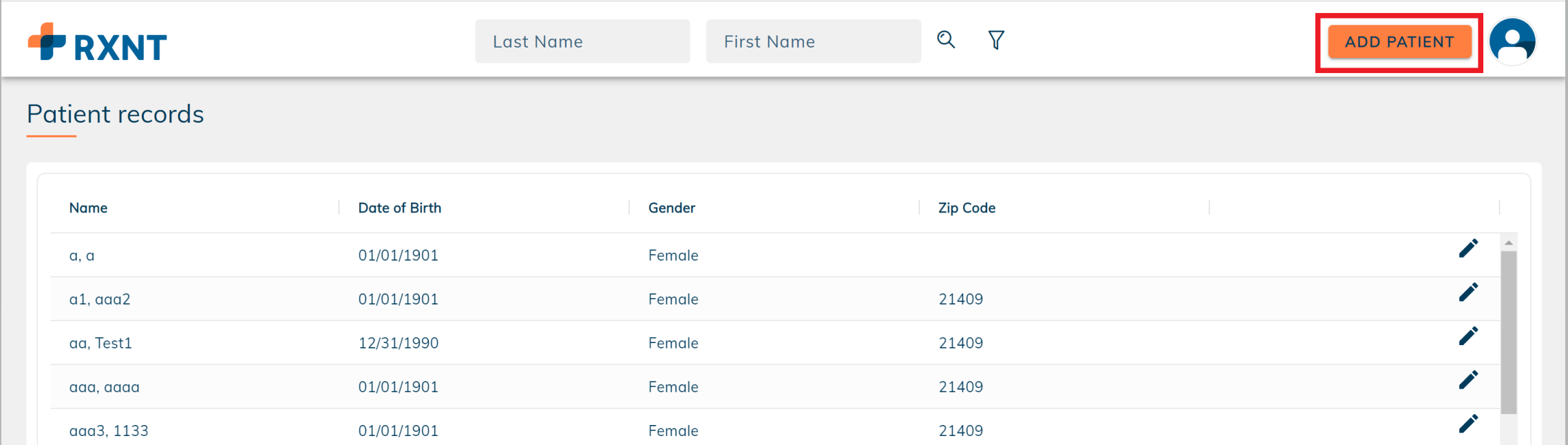Edit patient aa, Test1 record

(1468, 336)
